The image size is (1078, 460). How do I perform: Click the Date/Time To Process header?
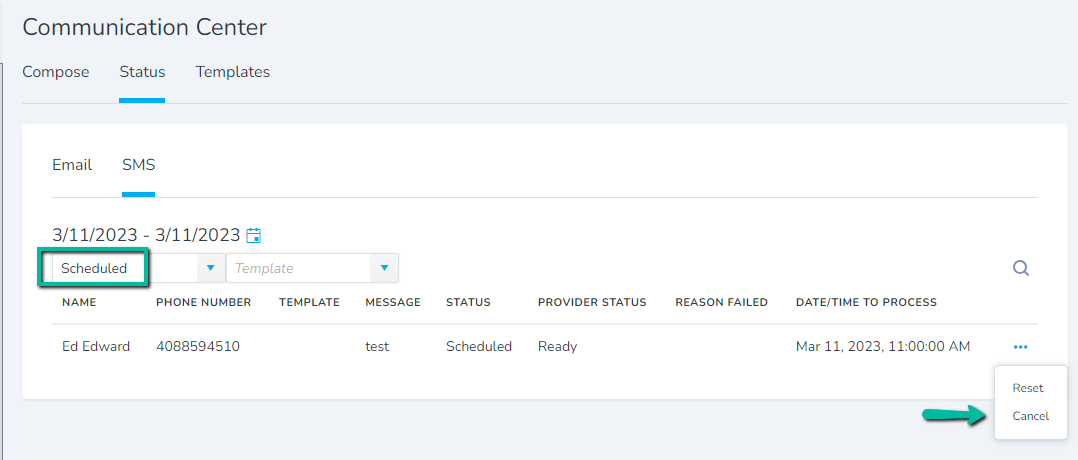pos(866,303)
